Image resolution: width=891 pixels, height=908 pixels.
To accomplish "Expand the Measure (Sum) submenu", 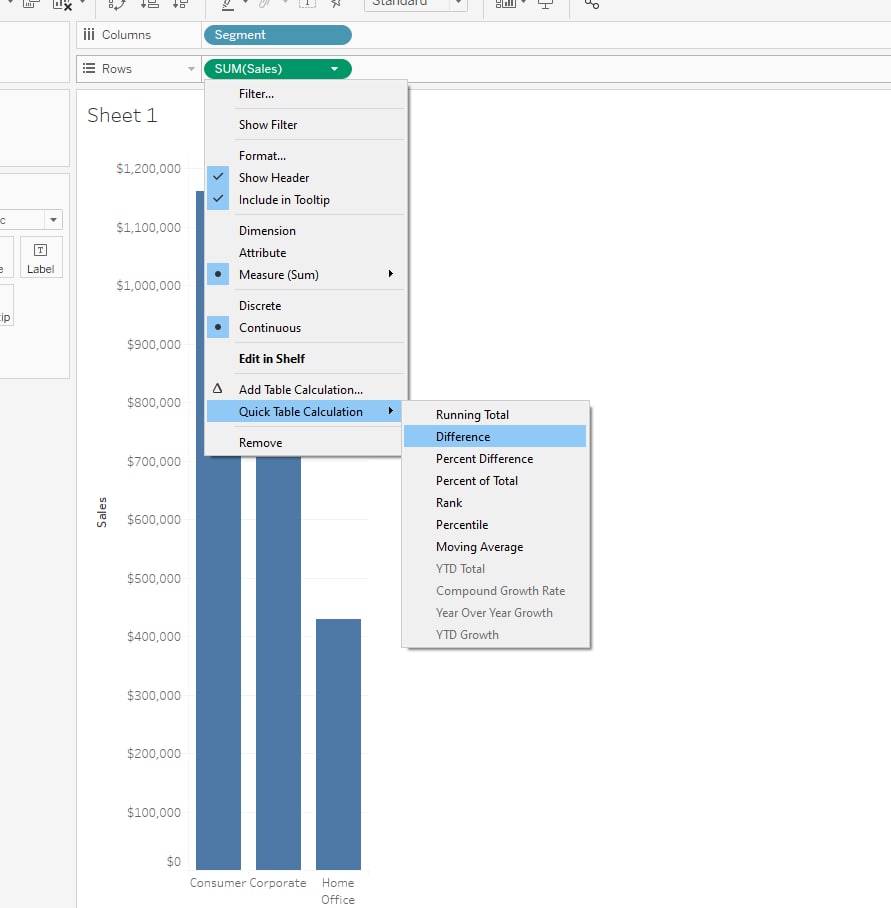I will tap(391, 274).
